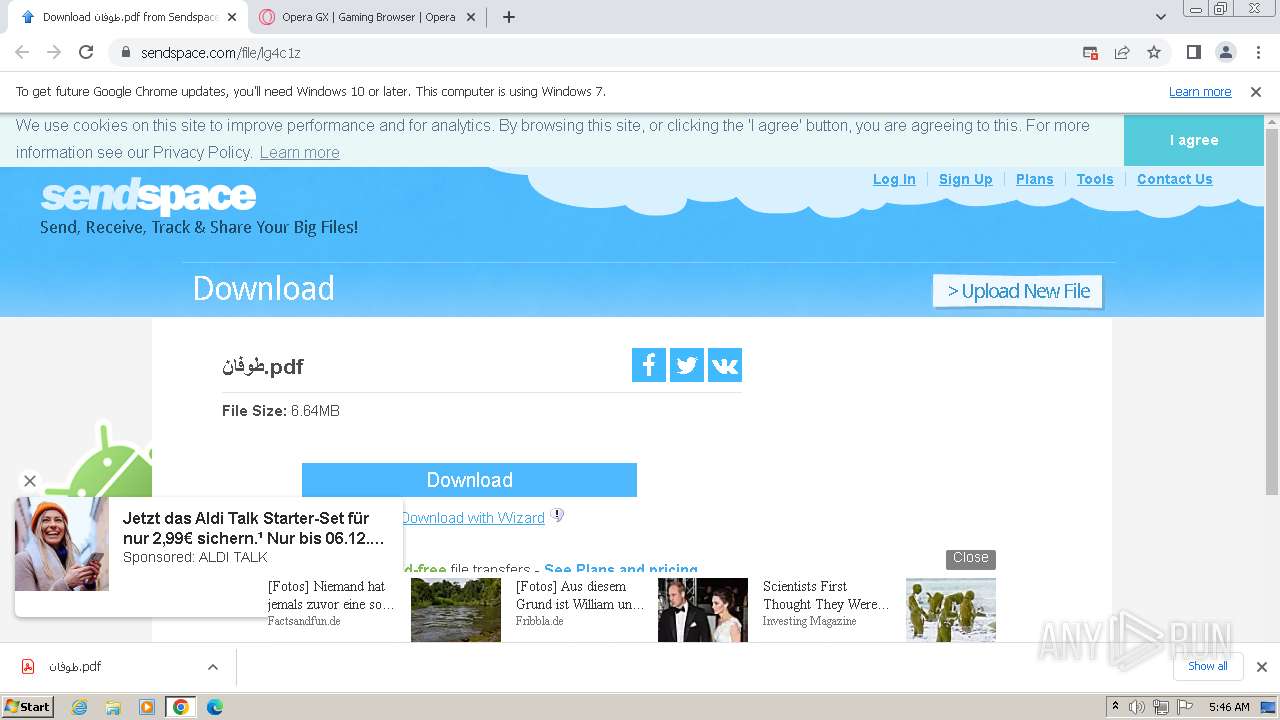Open the Fribbla.de William article ad
This screenshot has width=1280, height=720.
580,603
